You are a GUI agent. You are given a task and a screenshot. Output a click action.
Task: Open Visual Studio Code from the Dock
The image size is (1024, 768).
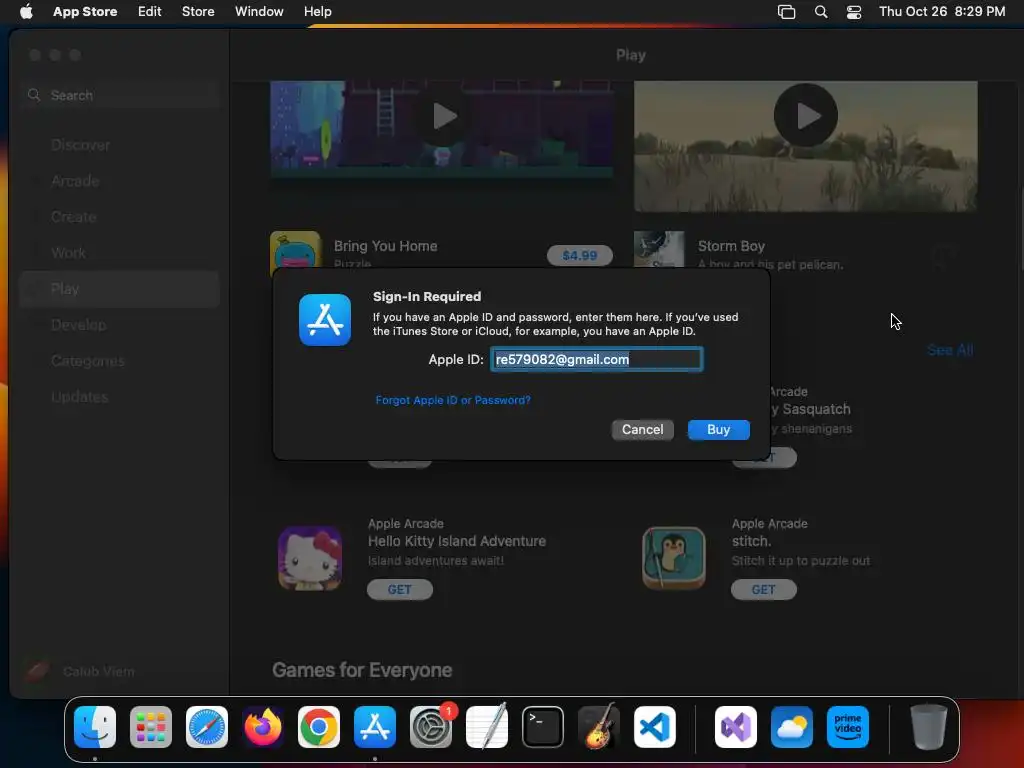[655, 727]
